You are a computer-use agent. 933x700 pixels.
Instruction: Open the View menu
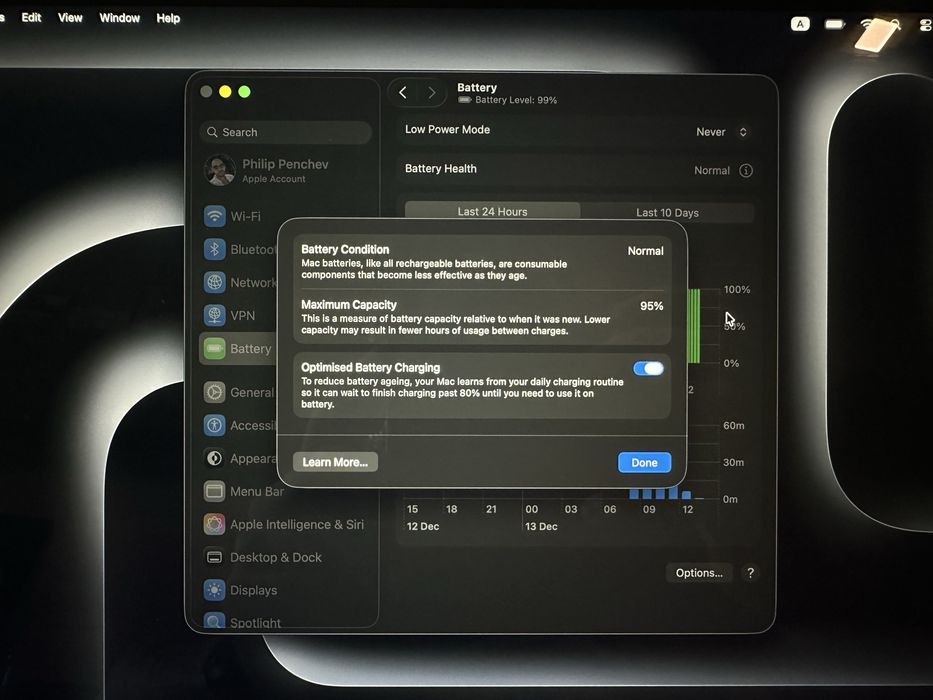pyautogui.click(x=70, y=18)
